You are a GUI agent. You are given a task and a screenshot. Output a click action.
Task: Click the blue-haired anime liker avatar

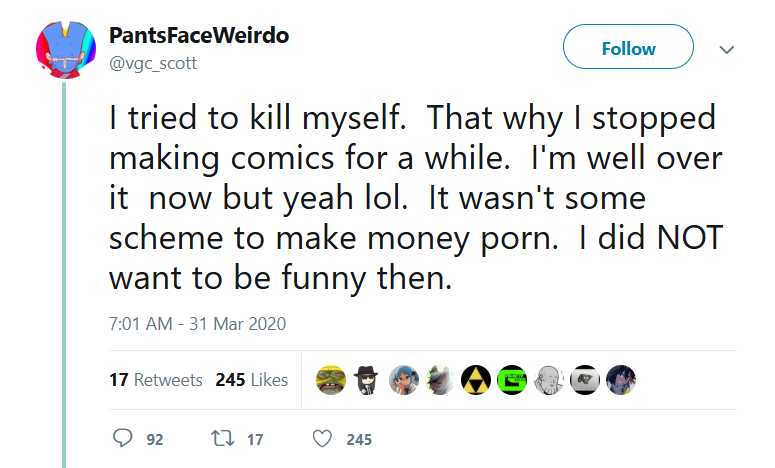[403, 380]
